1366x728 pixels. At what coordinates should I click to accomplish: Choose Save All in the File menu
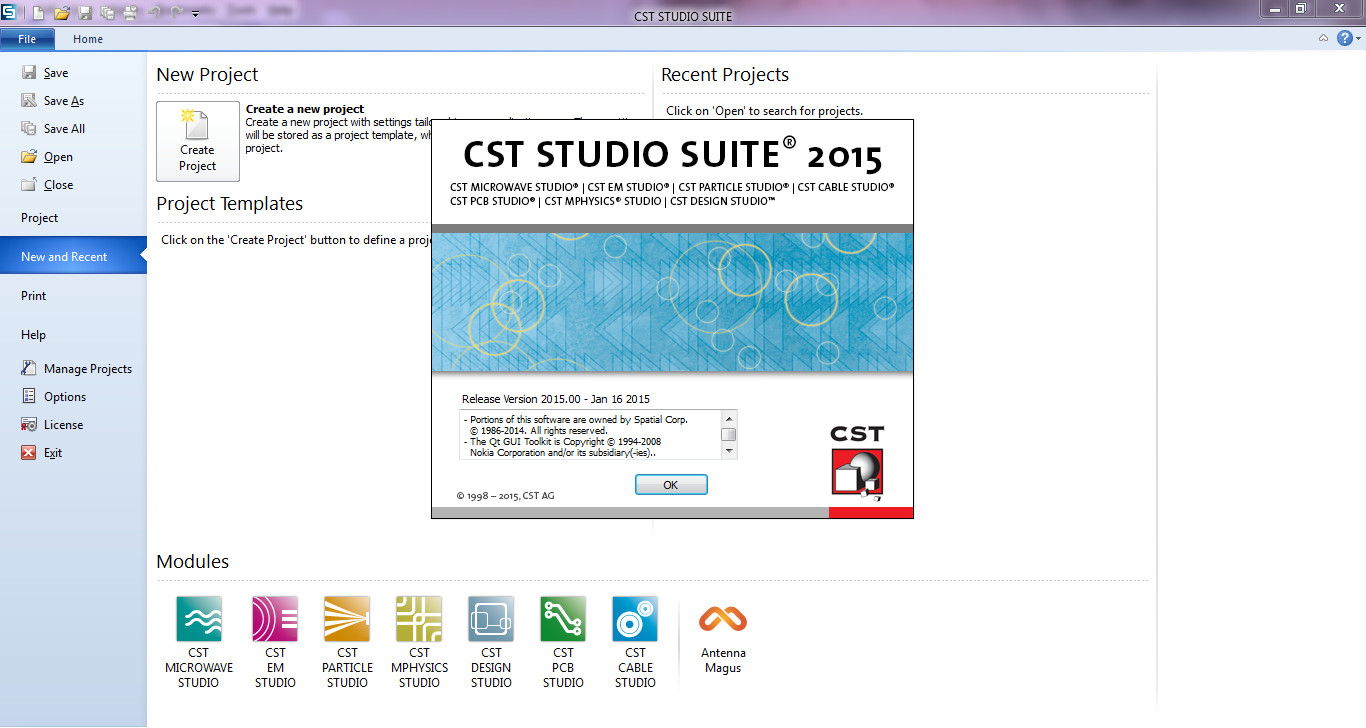[54, 129]
